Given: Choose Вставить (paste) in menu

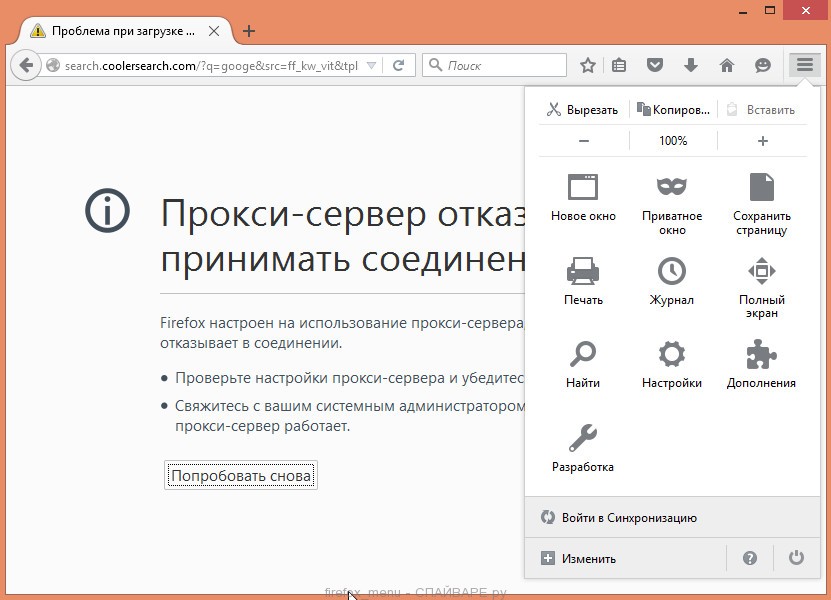Looking at the screenshot, I should point(762,110).
